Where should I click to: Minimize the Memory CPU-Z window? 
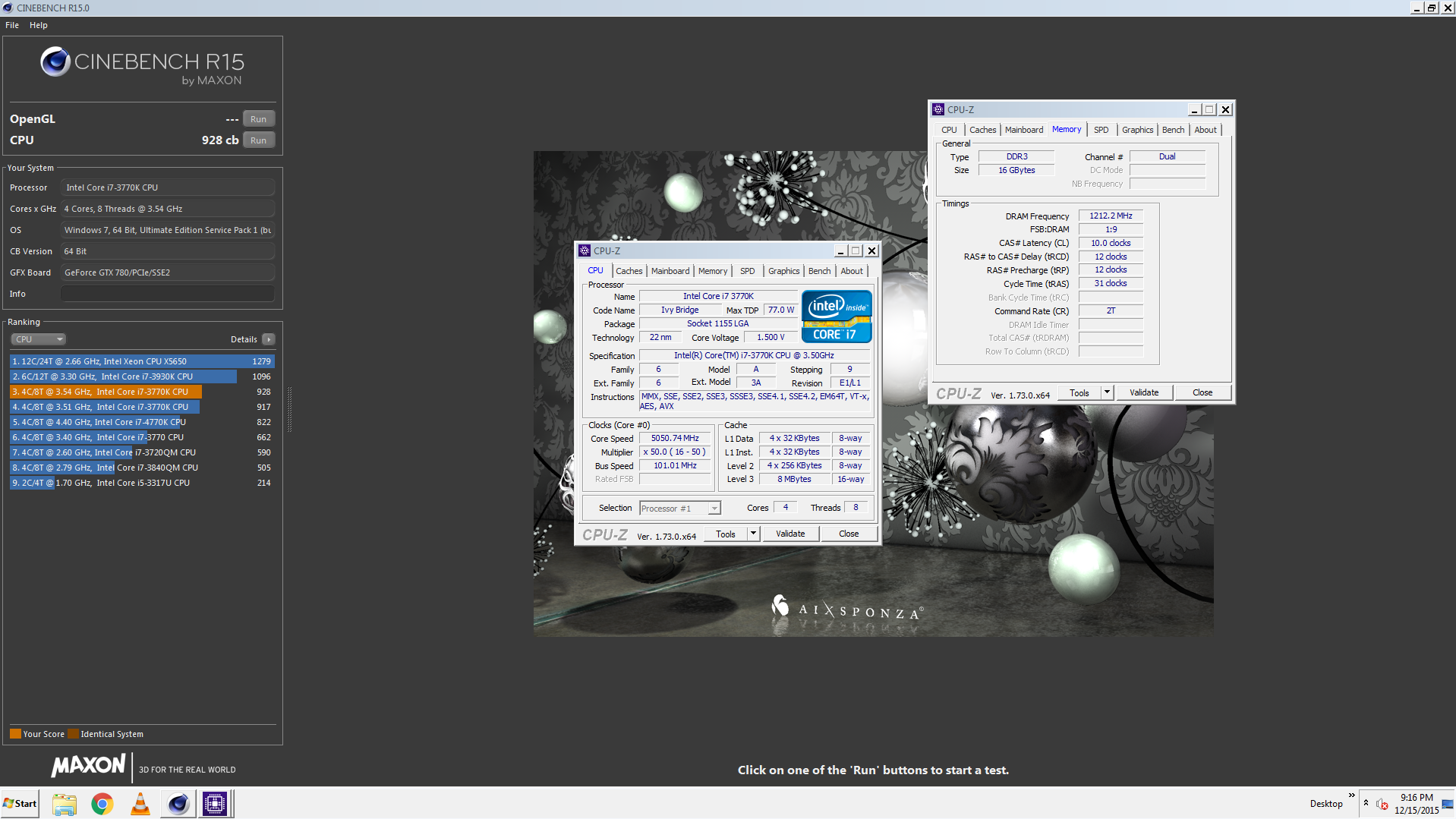point(1194,110)
